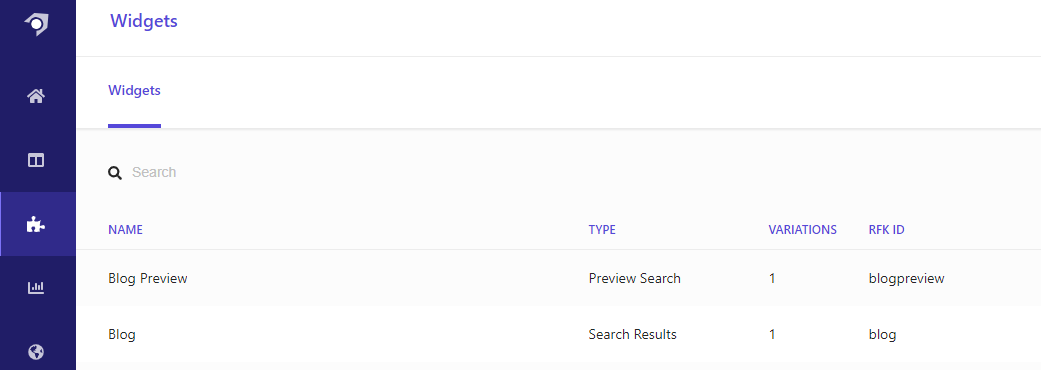Click the blog RFK ID value
Image resolution: width=1041 pixels, height=370 pixels.
(882, 335)
